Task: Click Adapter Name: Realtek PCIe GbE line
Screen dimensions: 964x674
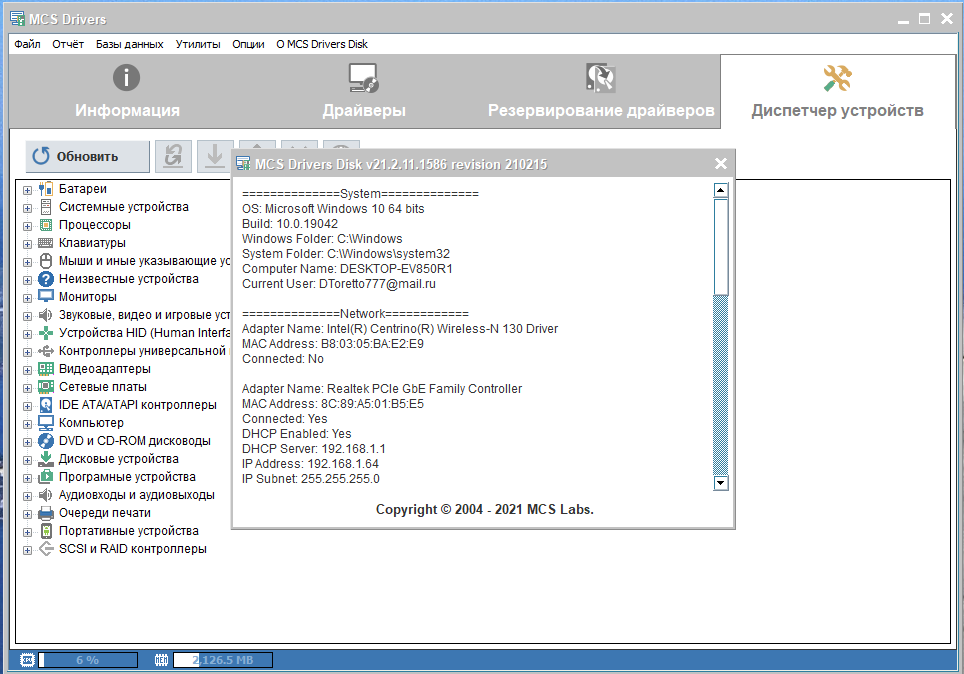Action: 382,389
